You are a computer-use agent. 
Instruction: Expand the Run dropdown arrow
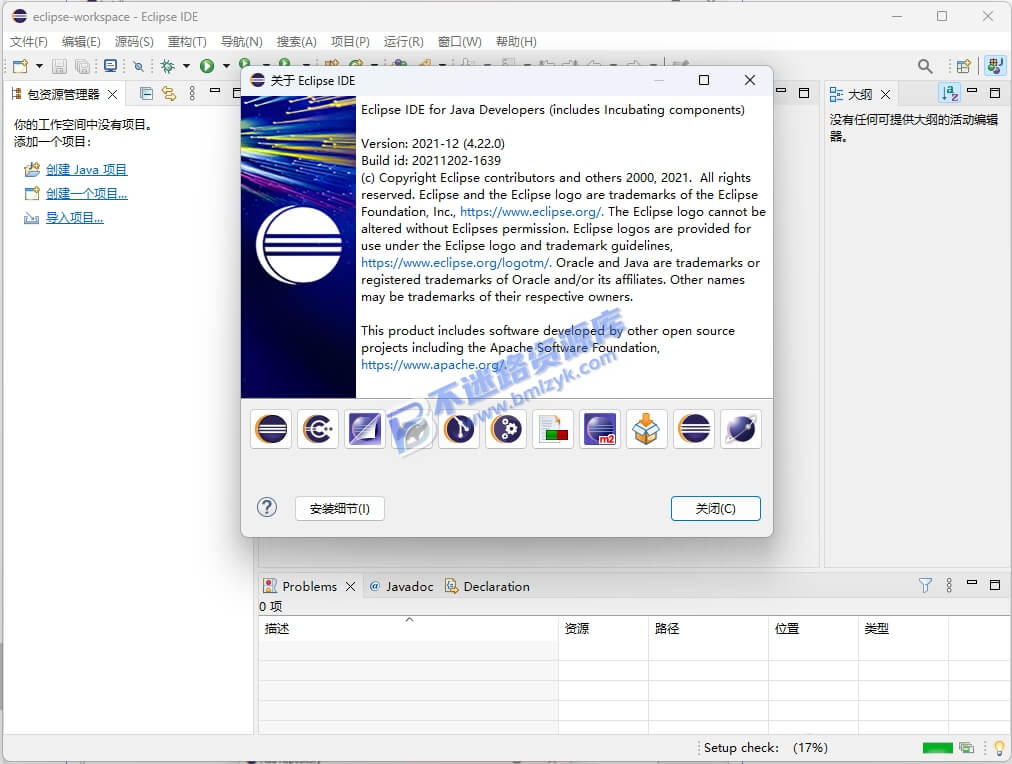(x=226, y=66)
